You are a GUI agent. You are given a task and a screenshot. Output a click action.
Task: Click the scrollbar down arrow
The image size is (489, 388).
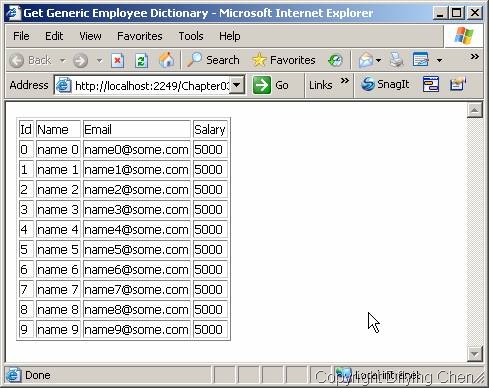point(475,354)
